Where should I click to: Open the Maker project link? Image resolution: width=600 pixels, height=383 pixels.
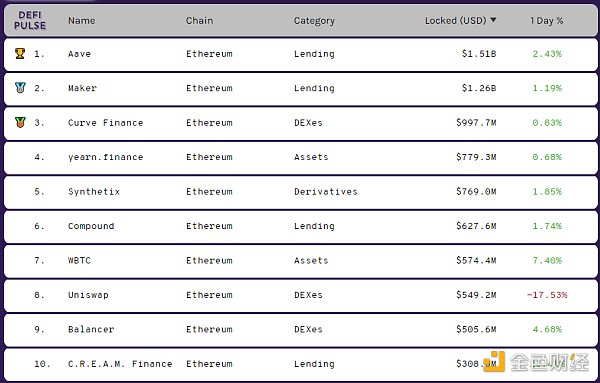[82, 88]
